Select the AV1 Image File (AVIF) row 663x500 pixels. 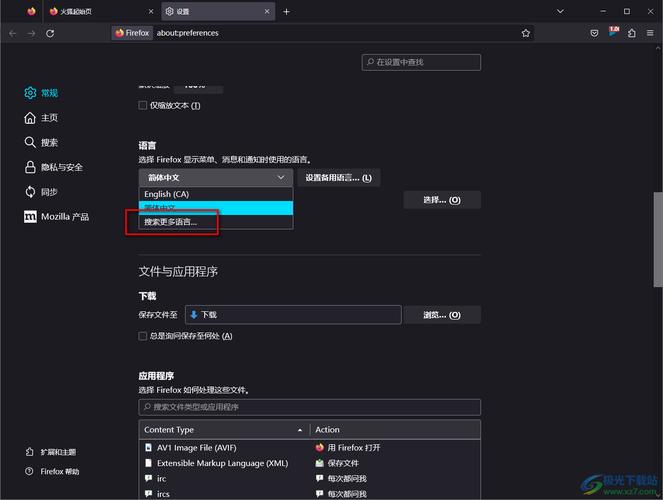(x=310, y=448)
